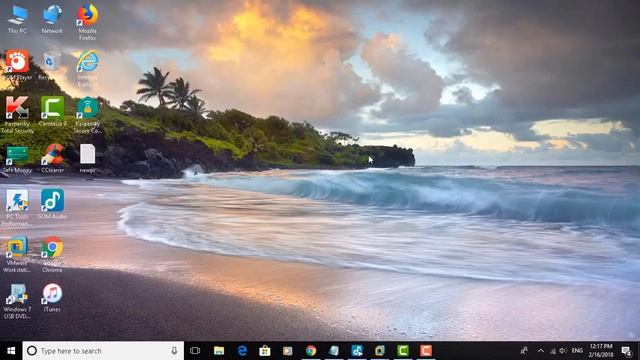Image resolution: width=640 pixels, height=360 pixels.
Task: Open the ENG language input indicator
Action: [x=577, y=351]
